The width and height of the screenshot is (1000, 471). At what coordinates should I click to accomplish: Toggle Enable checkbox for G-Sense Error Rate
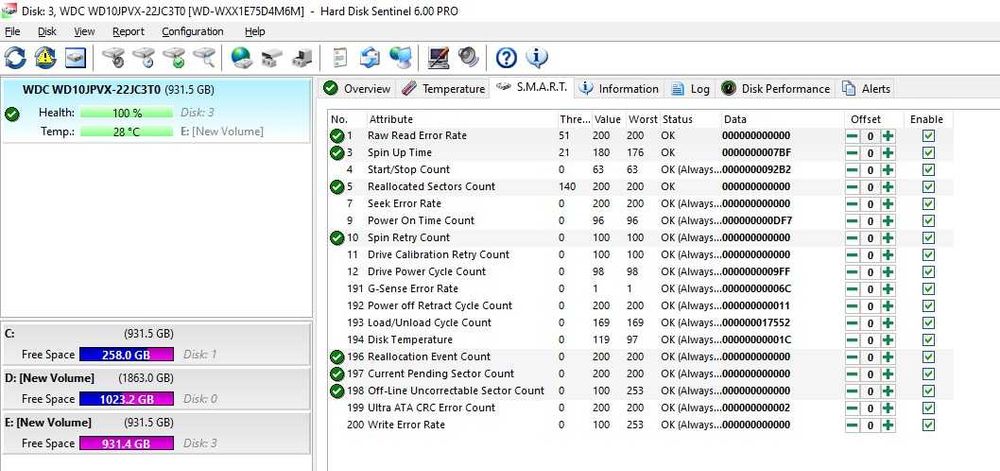[928, 289]
